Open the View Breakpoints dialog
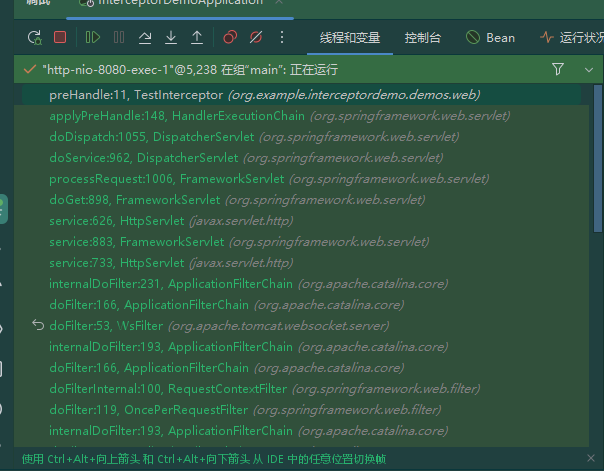The image size is (604, 471). (230, 37)
